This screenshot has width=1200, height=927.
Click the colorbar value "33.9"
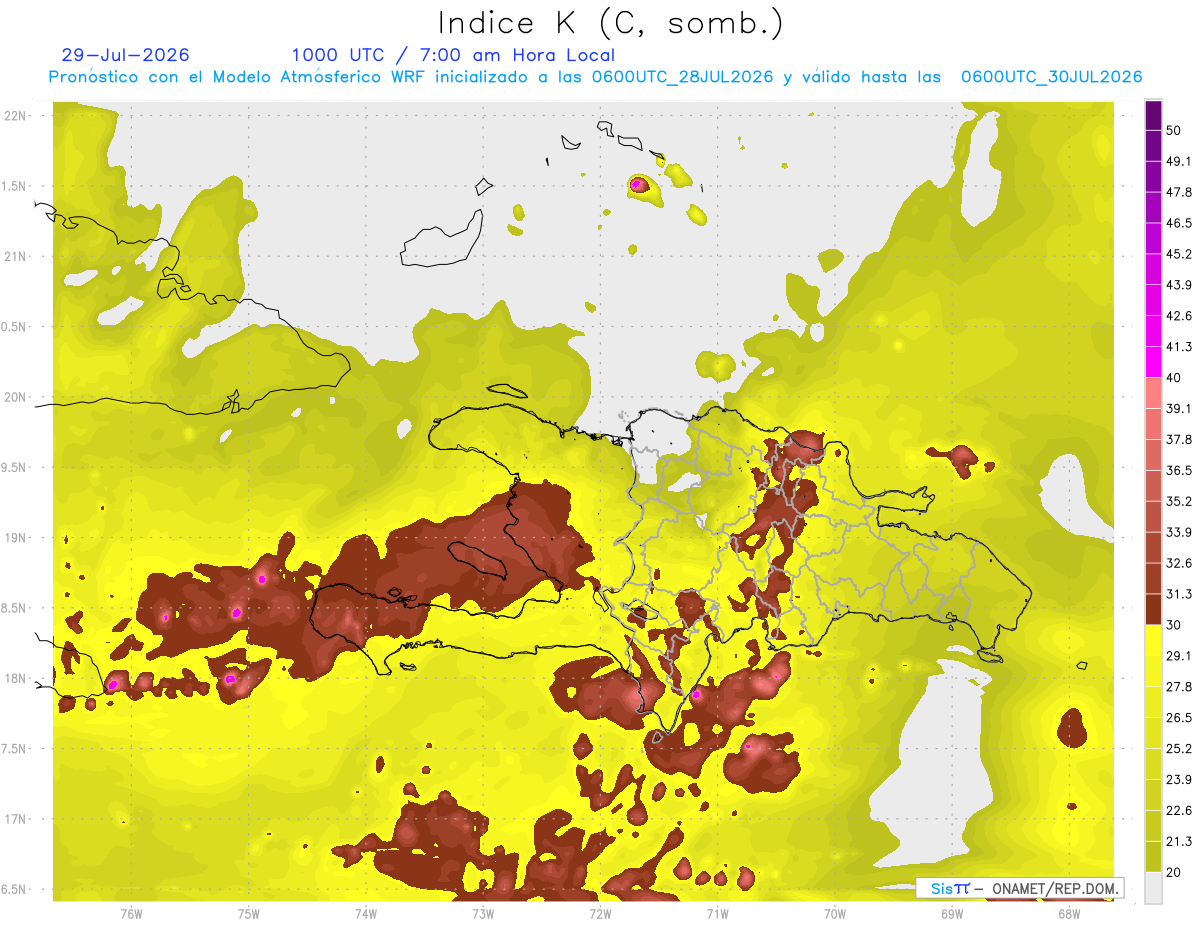click(x=1179, y=532)
